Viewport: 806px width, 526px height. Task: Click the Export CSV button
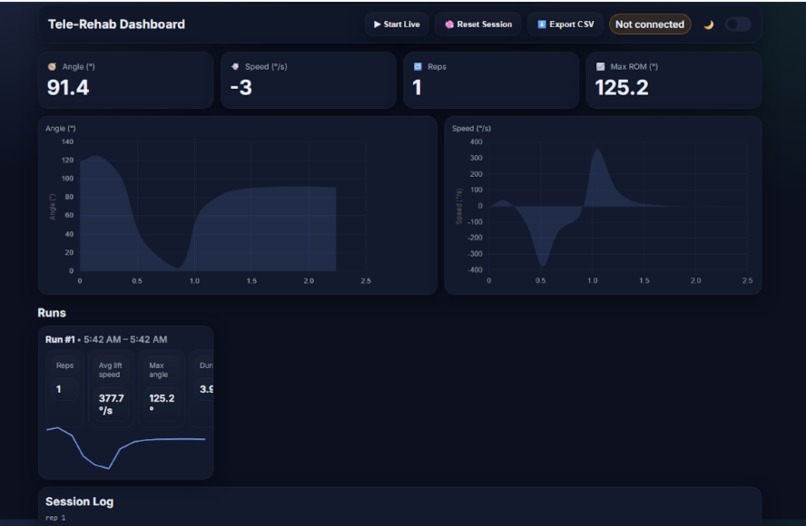pyautogui.click(x=565, y=24)
